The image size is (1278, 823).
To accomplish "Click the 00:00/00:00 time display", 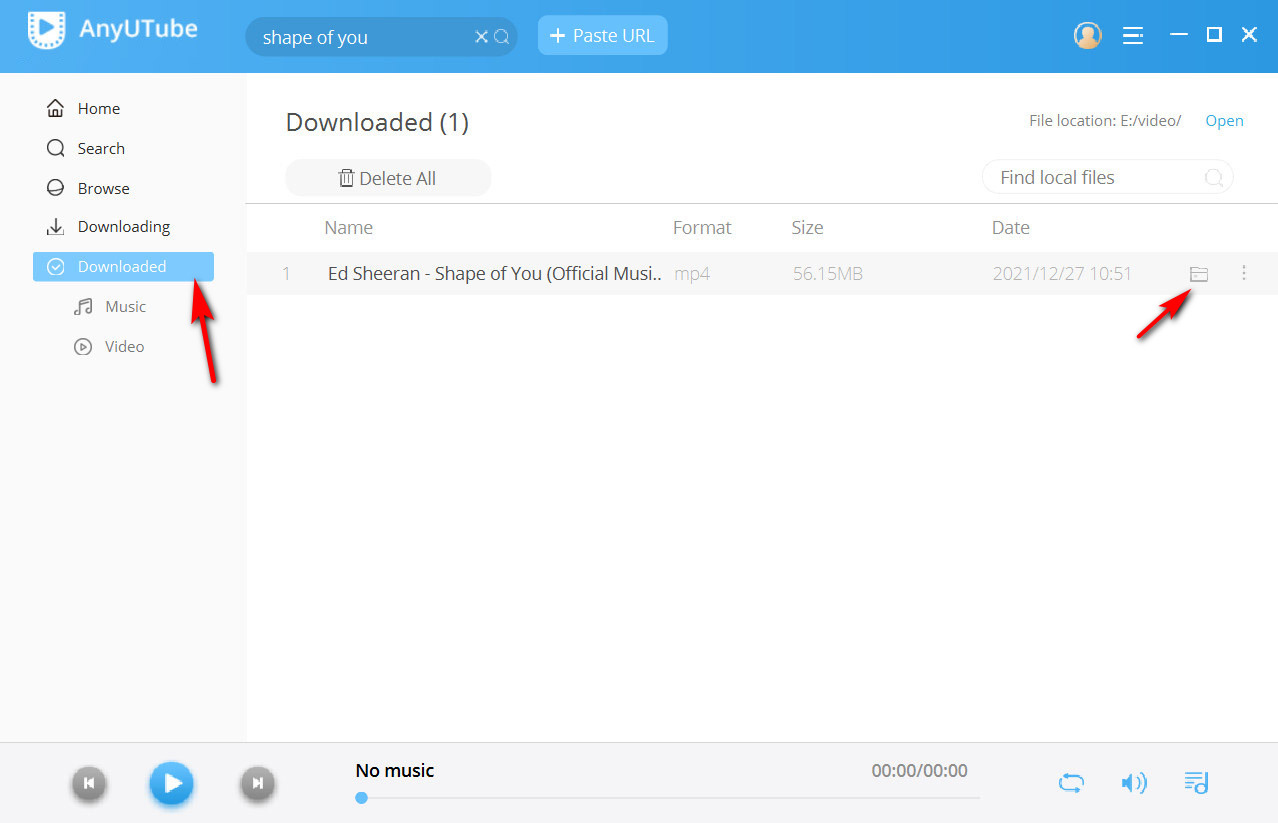I will [x=919, y=770].
